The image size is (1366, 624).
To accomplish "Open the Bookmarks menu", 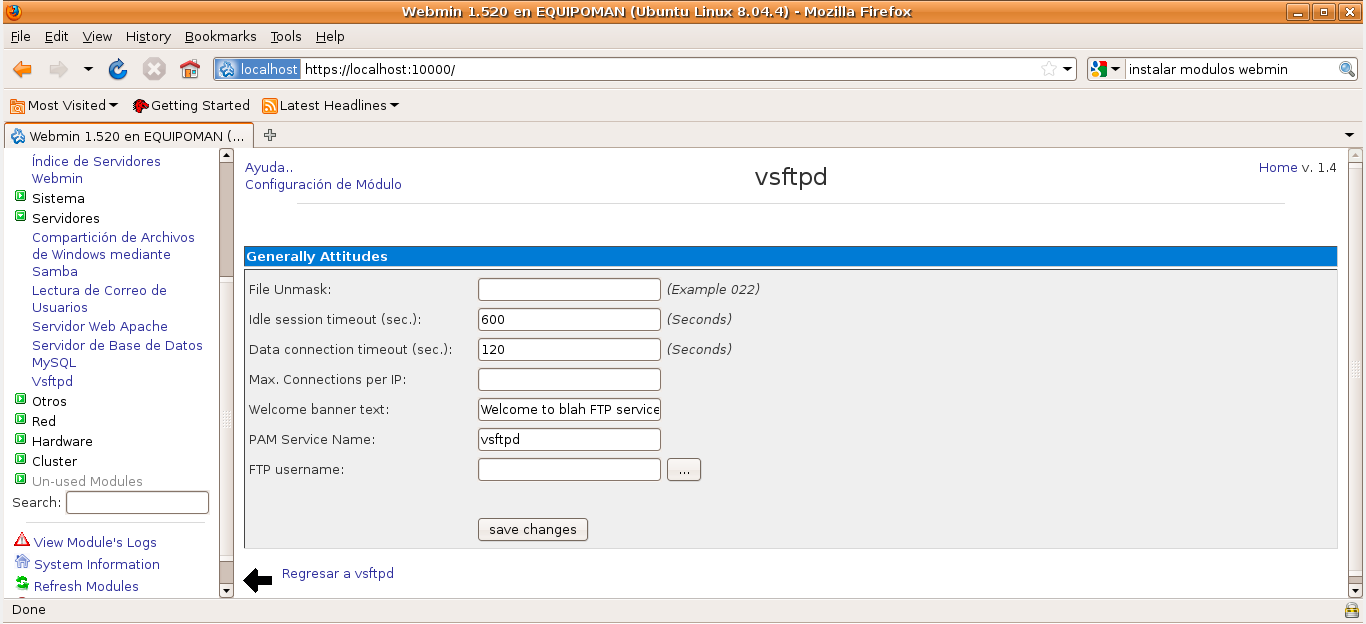I will [x=220, y=36].
